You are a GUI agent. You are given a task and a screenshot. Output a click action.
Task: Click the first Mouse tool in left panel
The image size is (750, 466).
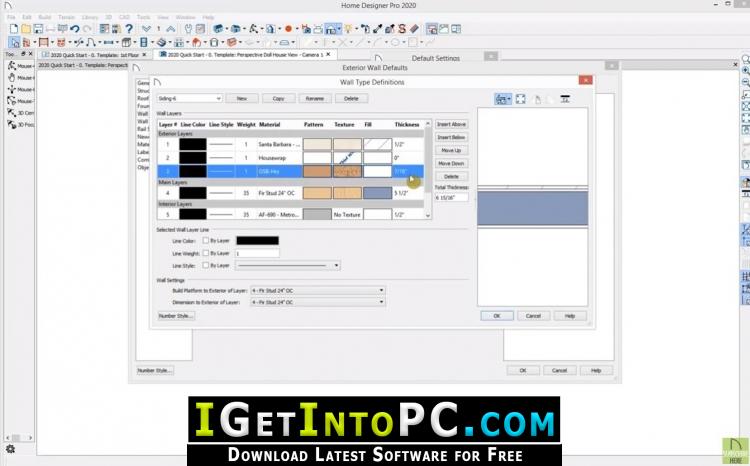click(x=21, y=66)
